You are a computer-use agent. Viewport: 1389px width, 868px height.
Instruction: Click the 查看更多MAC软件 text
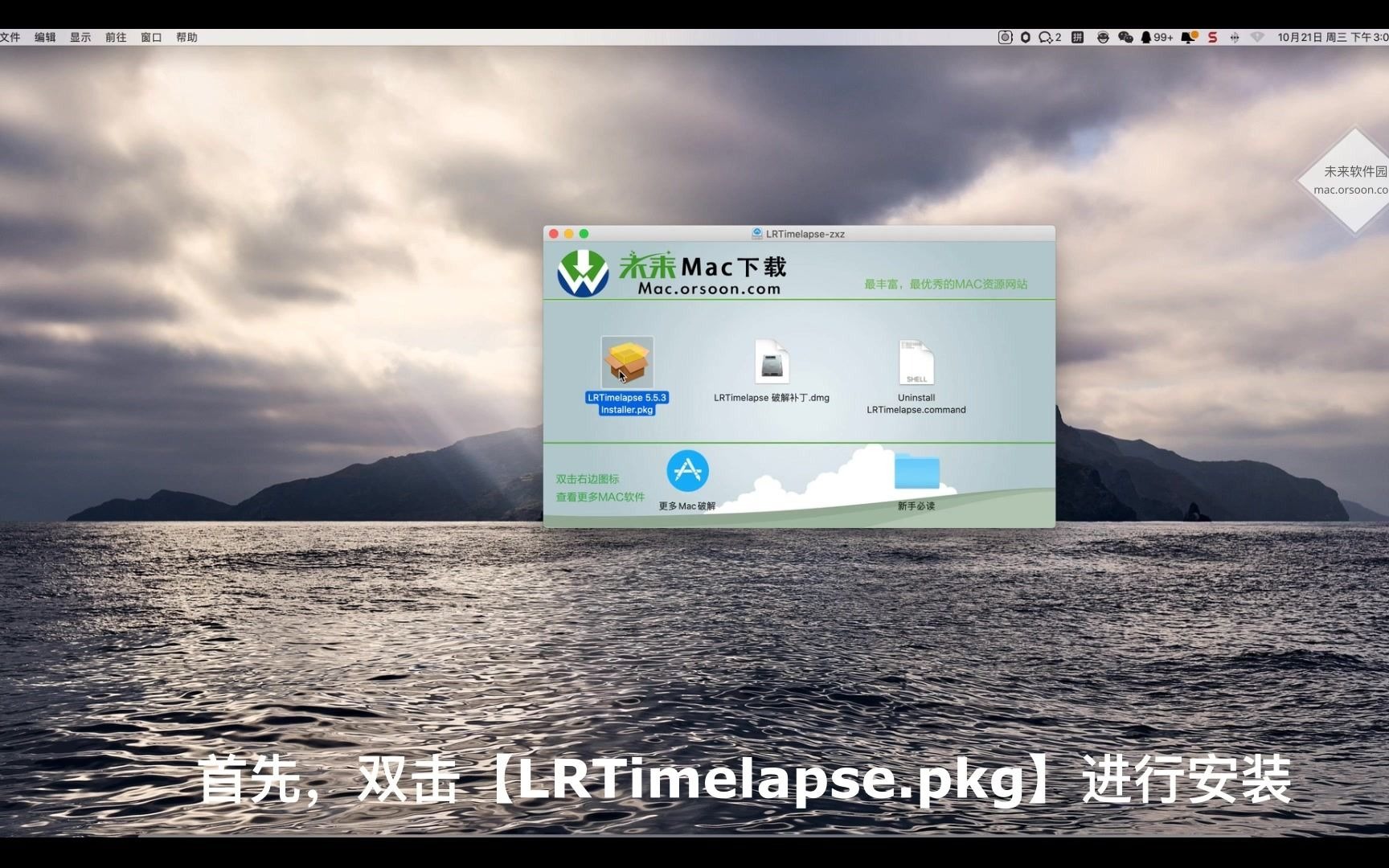pyautogui.click(x=600, y=497)
